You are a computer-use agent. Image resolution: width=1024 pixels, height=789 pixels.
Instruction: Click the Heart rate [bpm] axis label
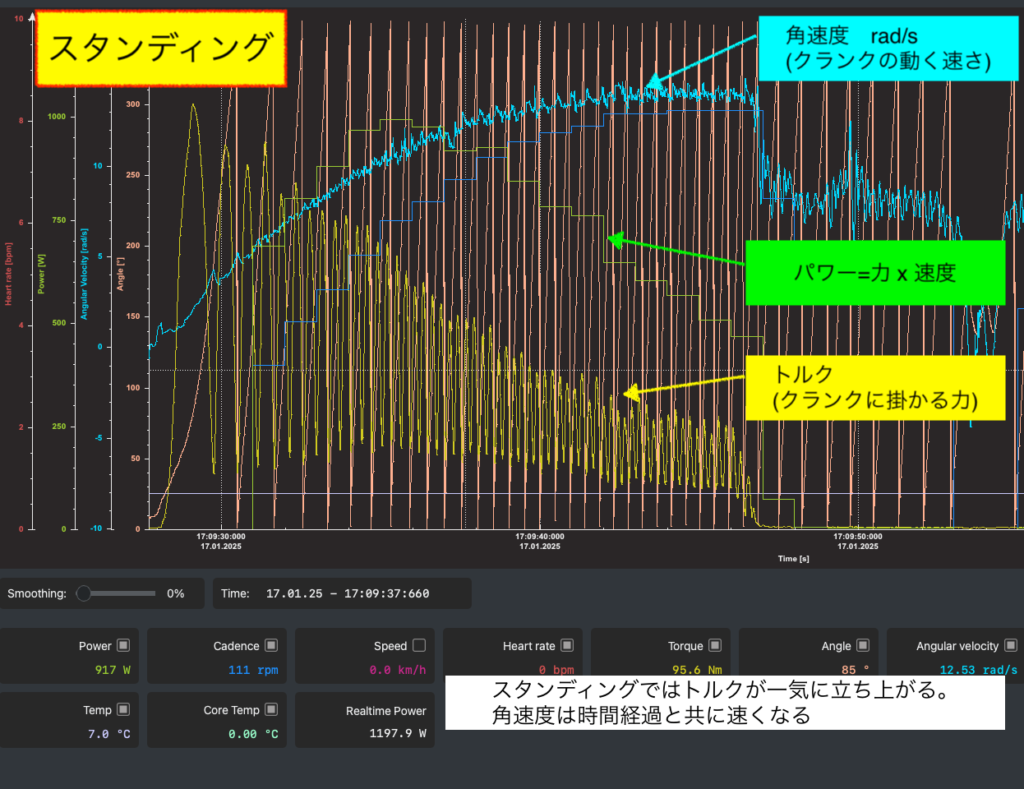coord(9,268)
